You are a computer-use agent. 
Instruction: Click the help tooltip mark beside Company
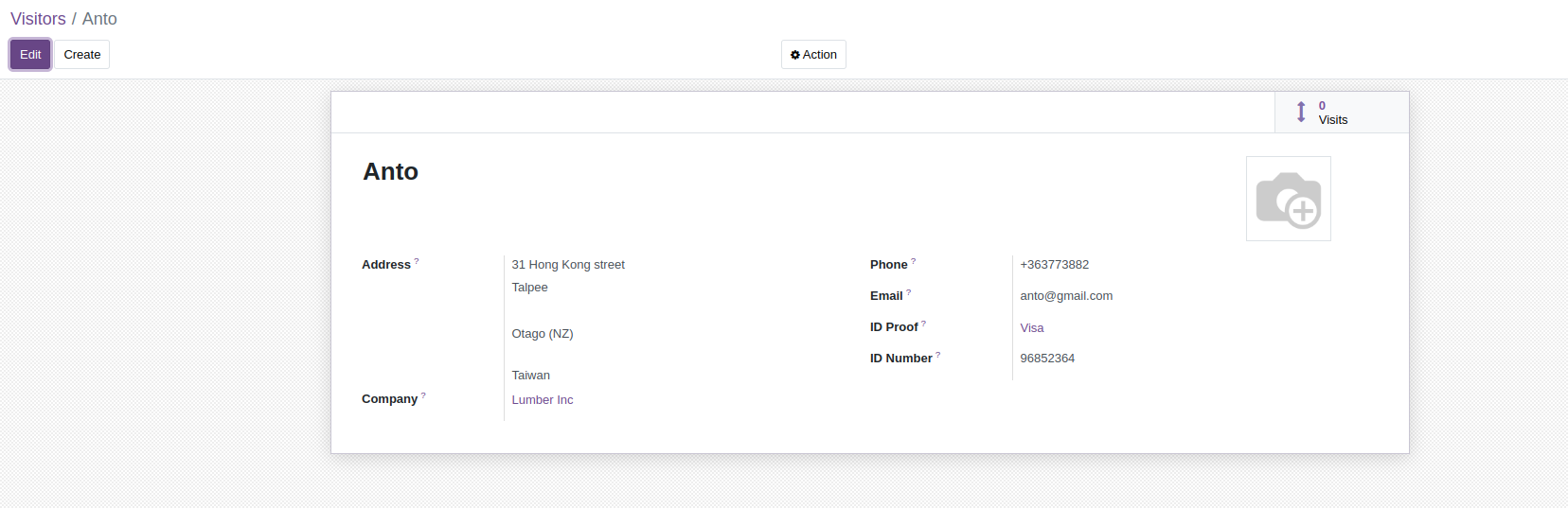point(423,395)
